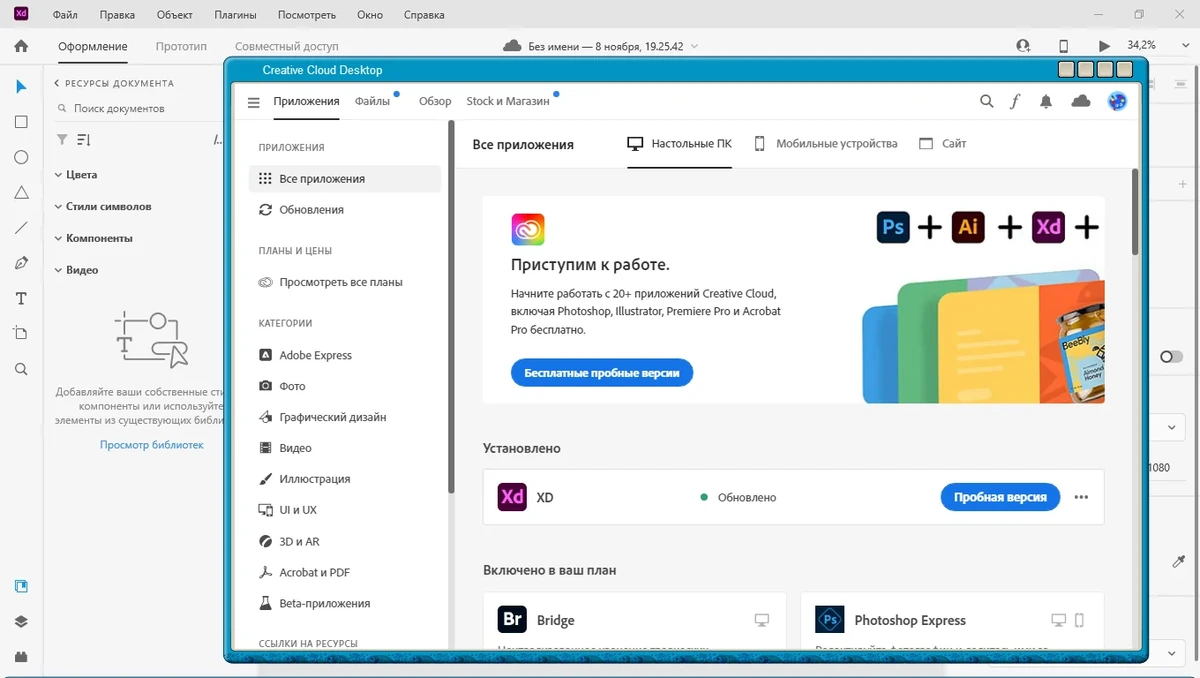
Task: Open the Libraries panel icon in XD
Action: 21,586
